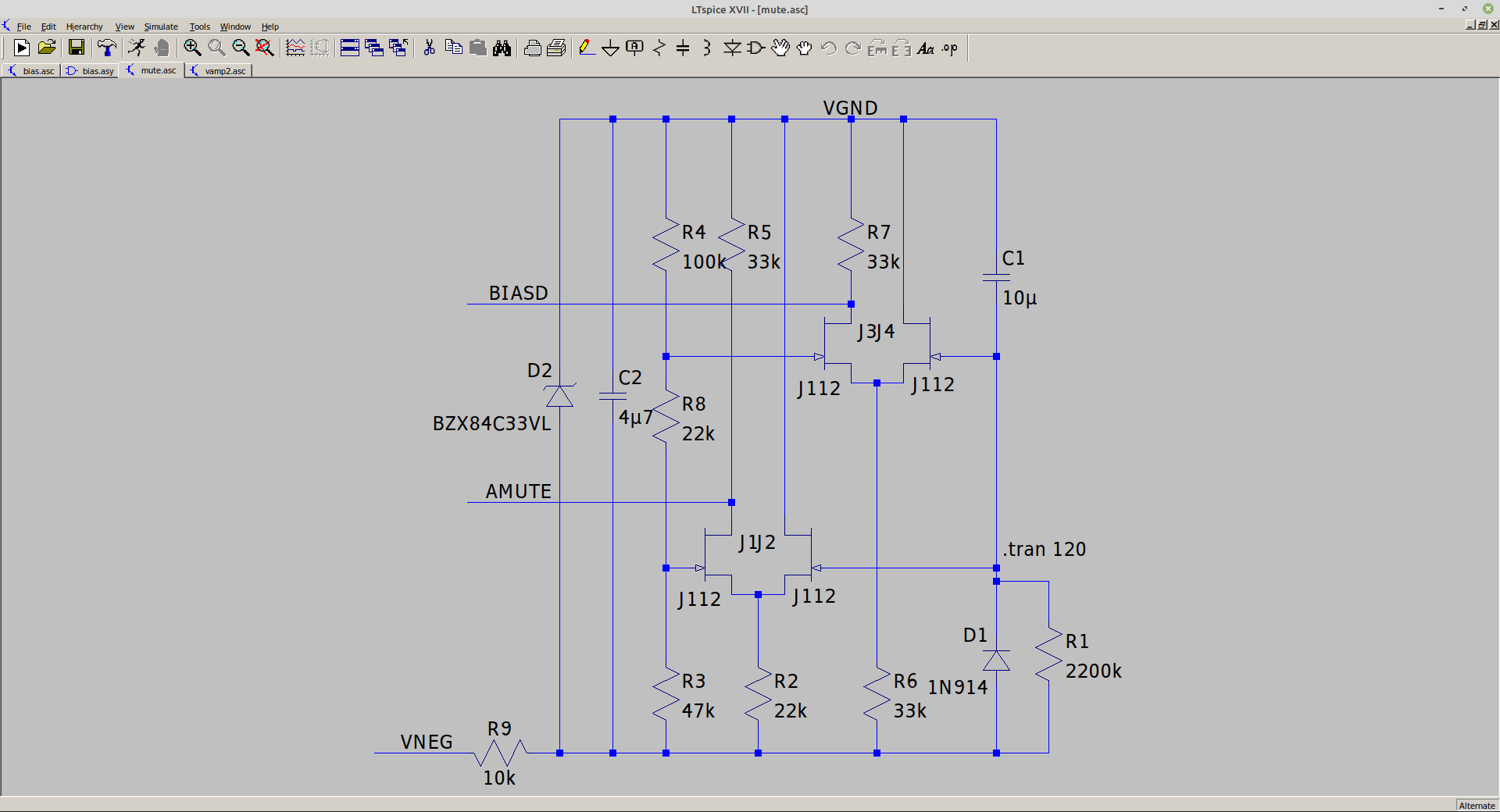Open the Window menu

pos(235,27)
